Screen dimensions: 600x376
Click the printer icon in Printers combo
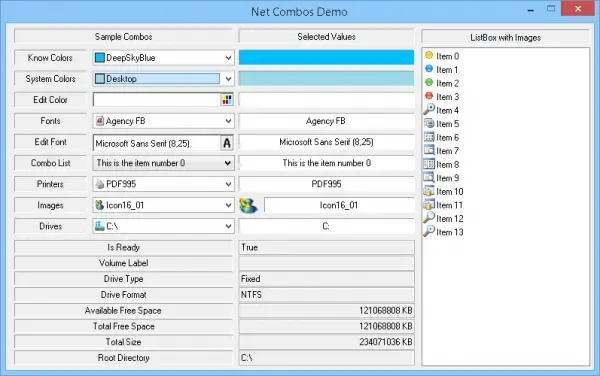tap(99, 184)
